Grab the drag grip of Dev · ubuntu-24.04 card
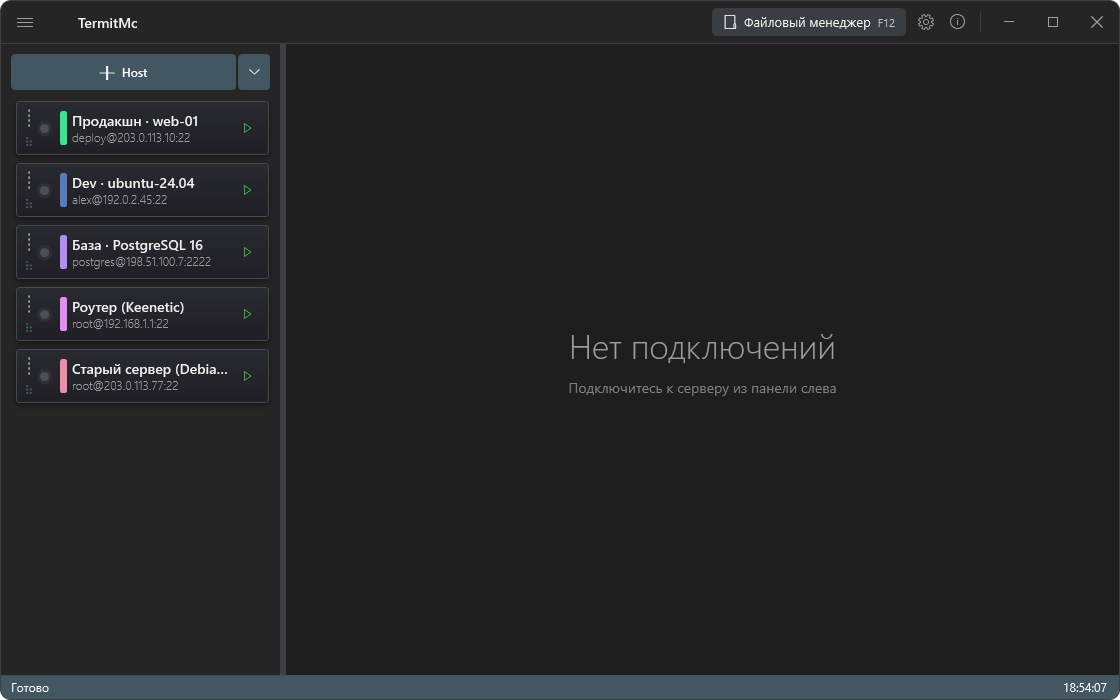 (29, 204)
